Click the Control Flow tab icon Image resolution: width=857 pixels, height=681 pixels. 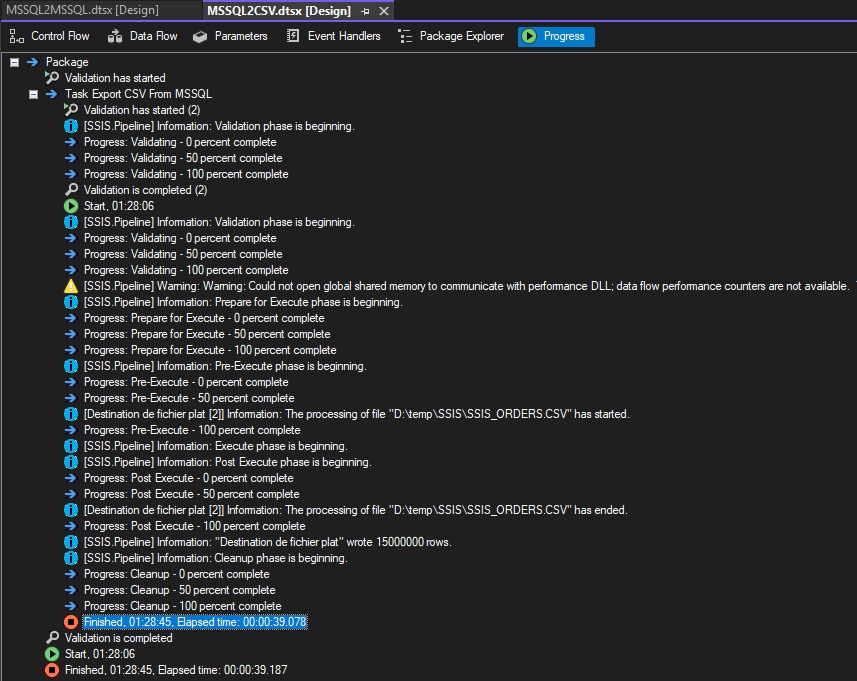(16, 36)
